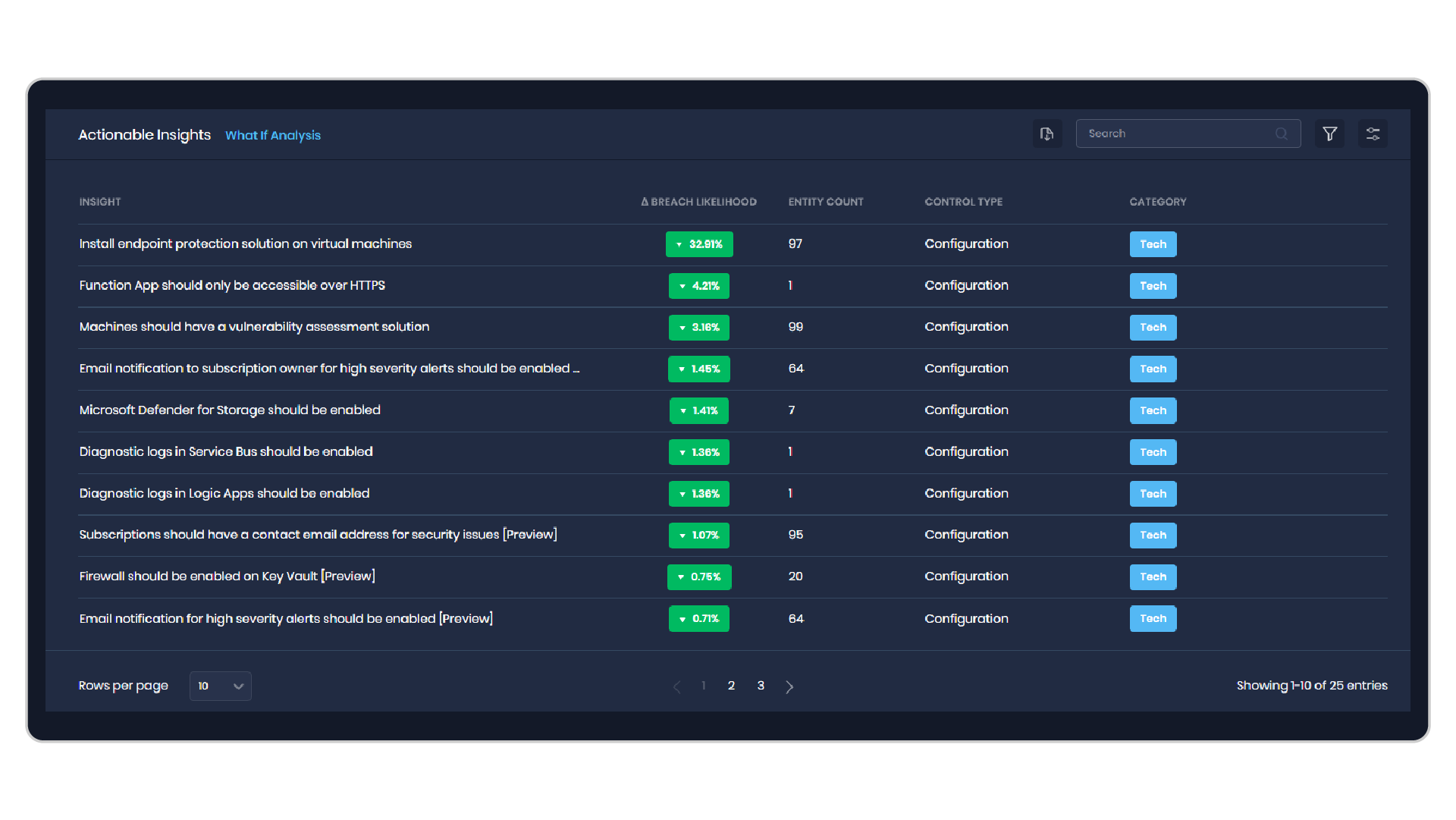Go to page 3
The width and height of the screenshot is (1456, 820).
[x=761, y=686]
